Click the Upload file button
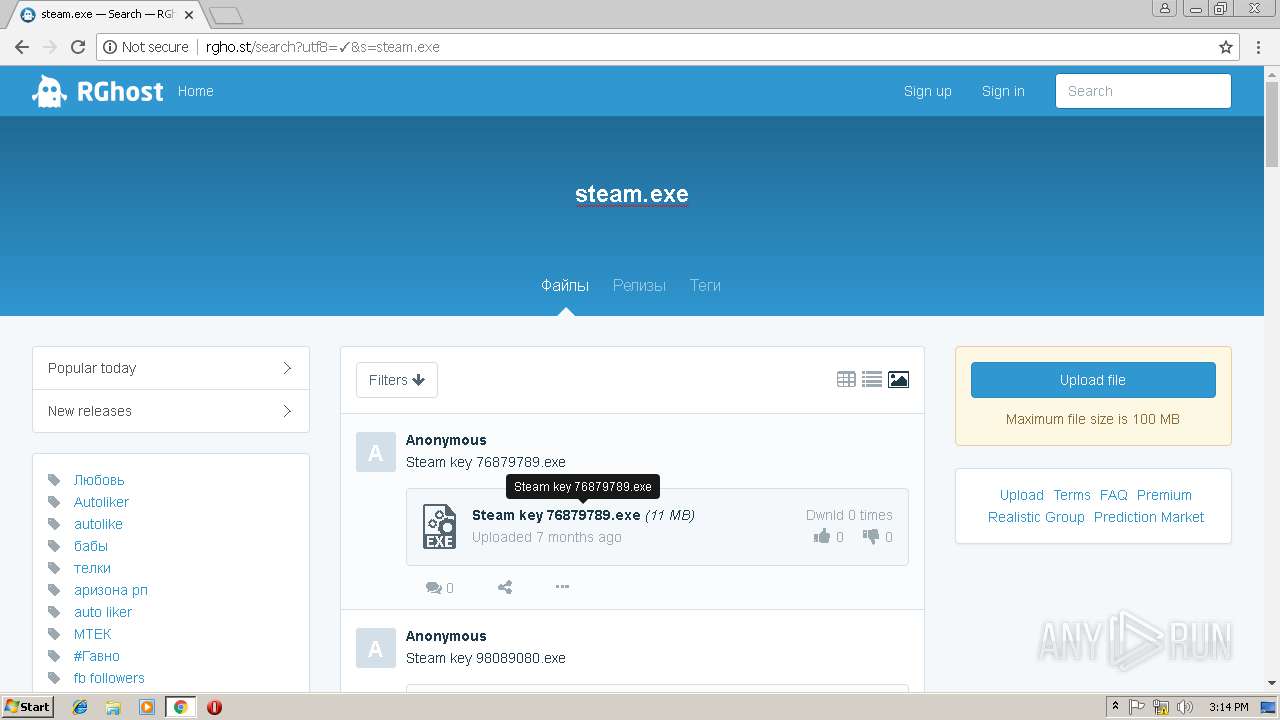Viewport: 1280px width, 720px height. pyautogui.click(x=1093, y=380)
